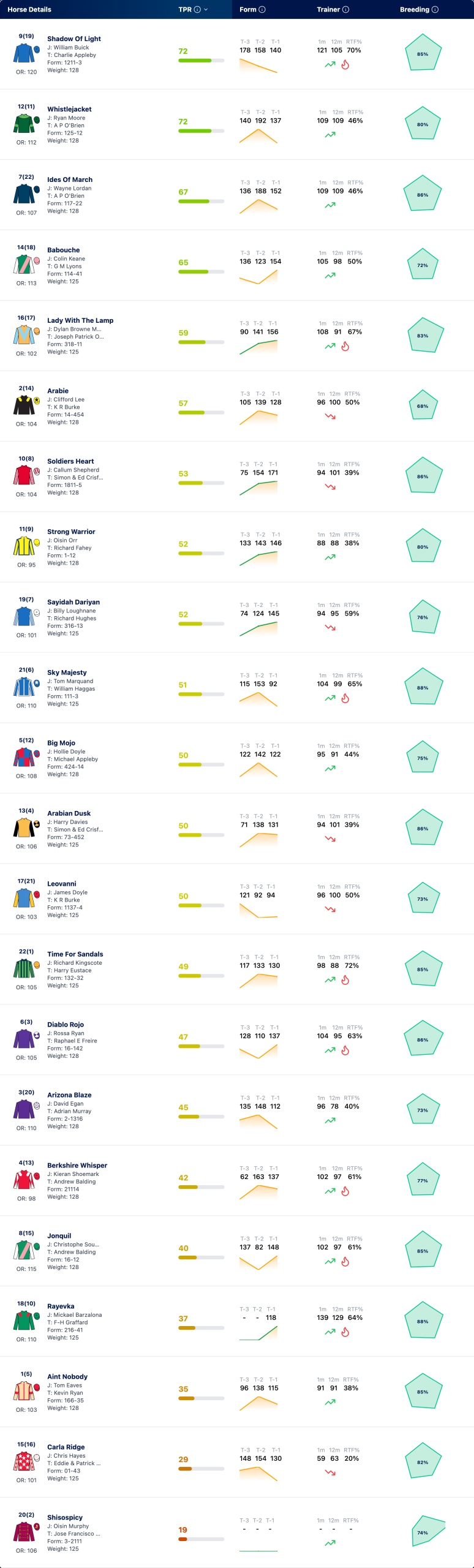Screen dimensions: 474x1568
Task: Sort by the Horse Details column header
Action: (29, 10)
